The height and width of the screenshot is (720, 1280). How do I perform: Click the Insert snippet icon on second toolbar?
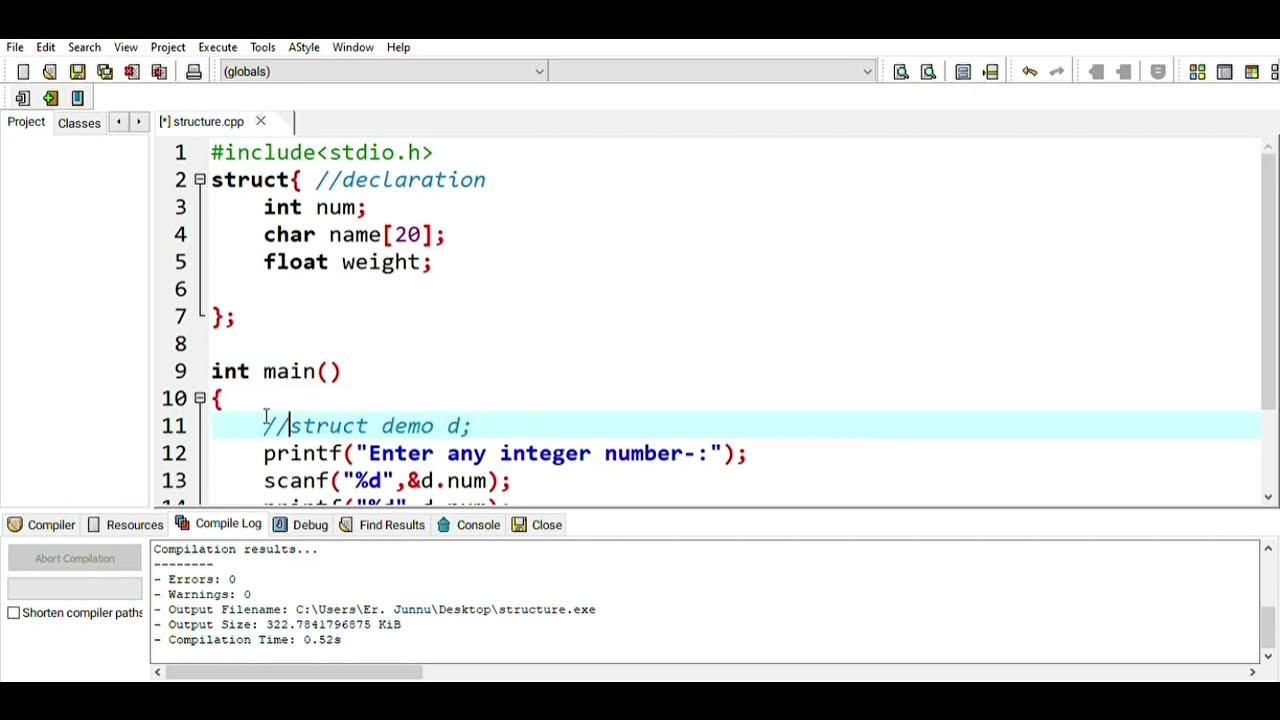pos(23,98)
